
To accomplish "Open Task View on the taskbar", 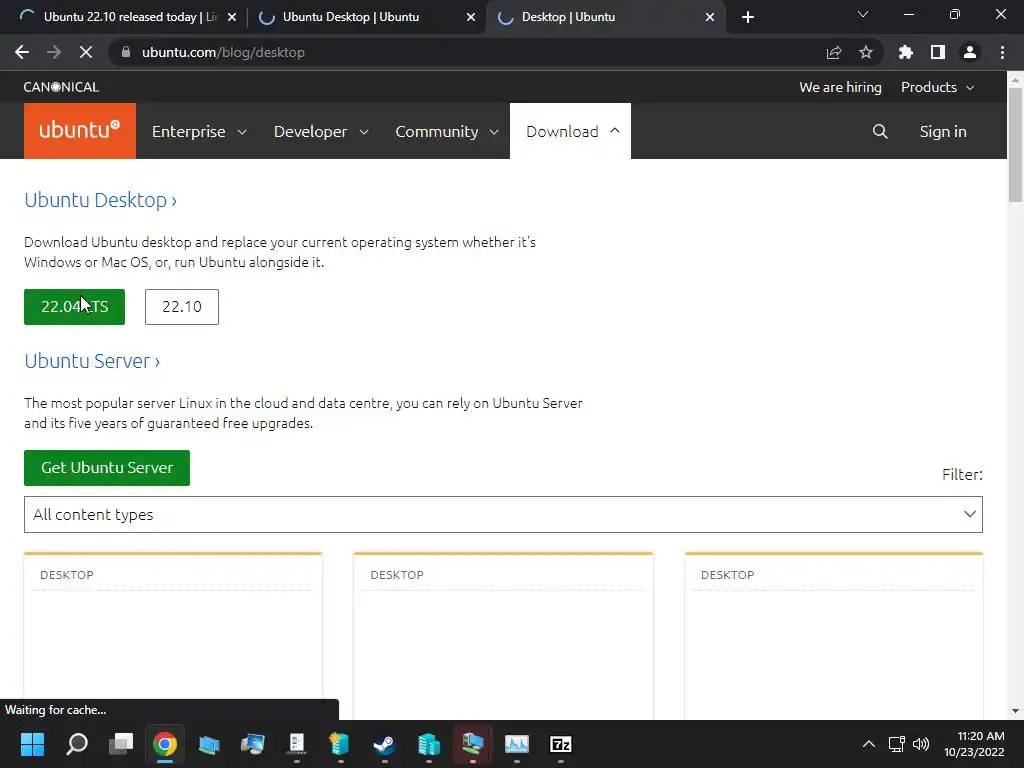I will pyautogui.click(x=121, y=744).
